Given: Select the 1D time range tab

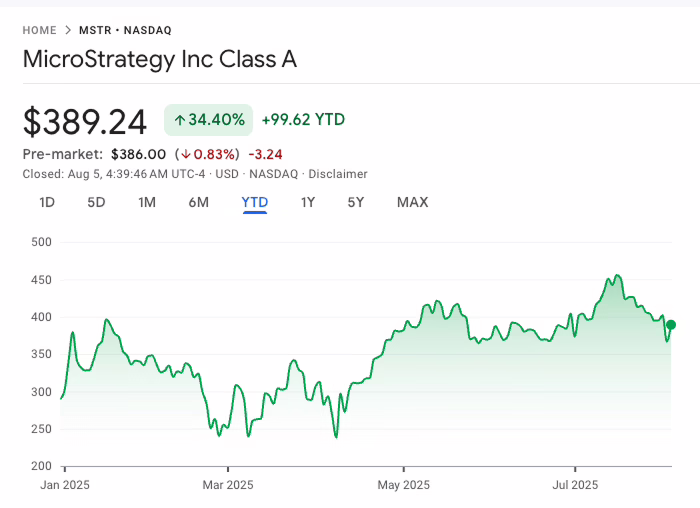Looking at the screenshot, I should (47, 202).
